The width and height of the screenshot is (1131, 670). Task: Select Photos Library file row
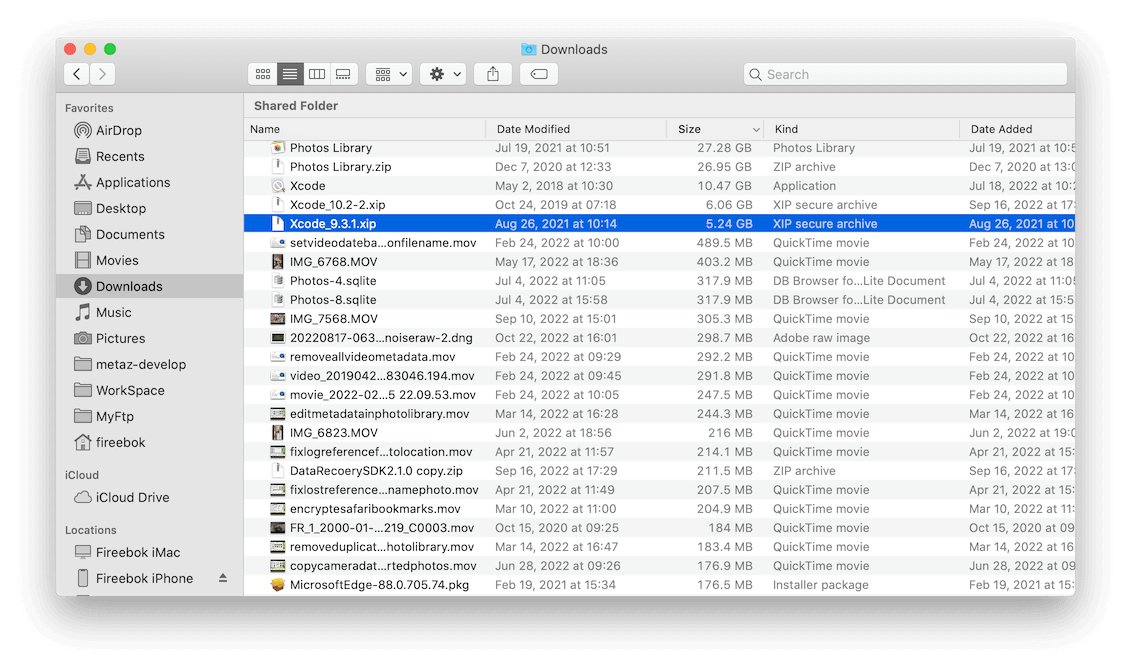click(x=659, y=148)
